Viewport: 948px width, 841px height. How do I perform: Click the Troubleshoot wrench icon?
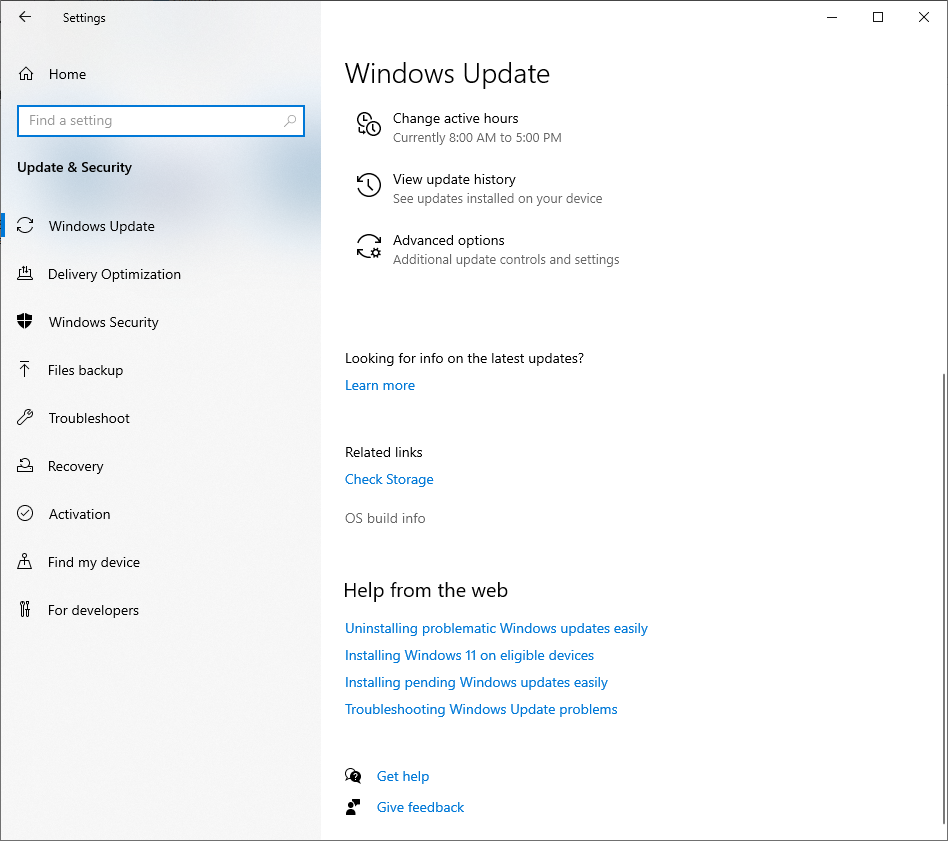point(26,418)
